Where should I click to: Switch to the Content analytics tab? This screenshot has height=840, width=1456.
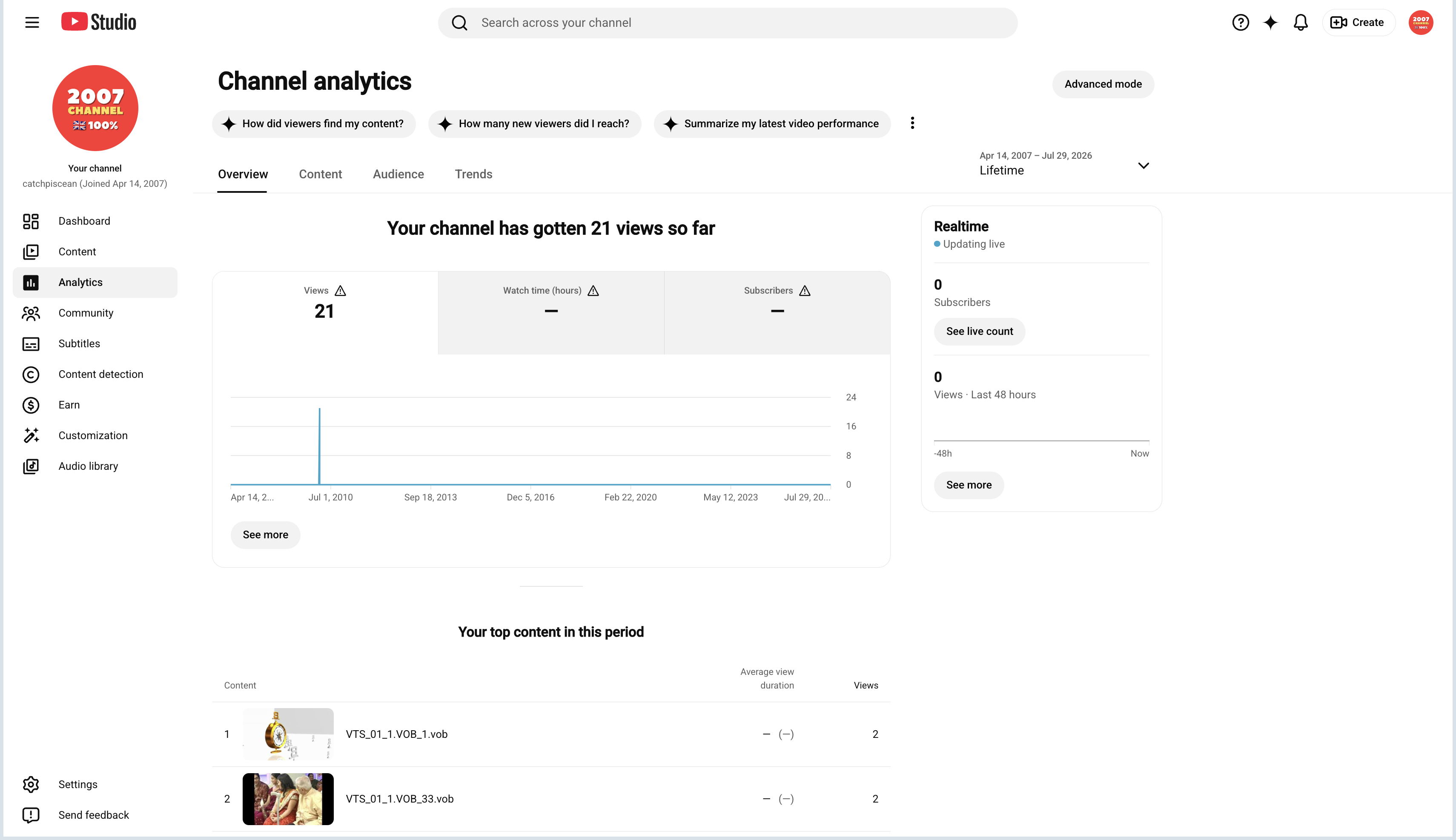(320, 174)
